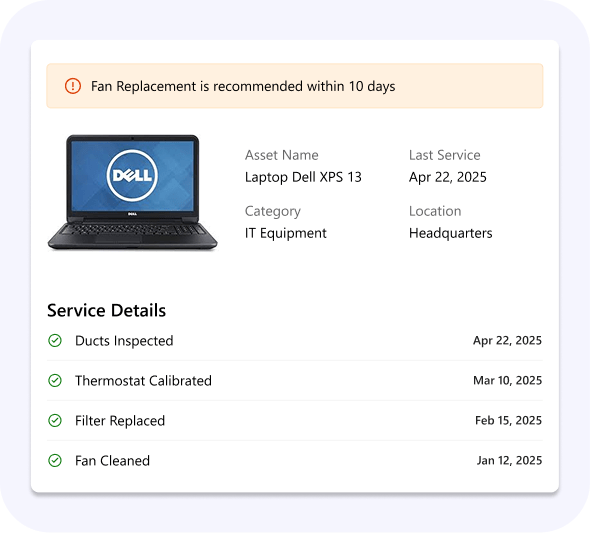Click the Last Service date Apr 22, 2025
This screenshot has width=590, height=533.
448,177
